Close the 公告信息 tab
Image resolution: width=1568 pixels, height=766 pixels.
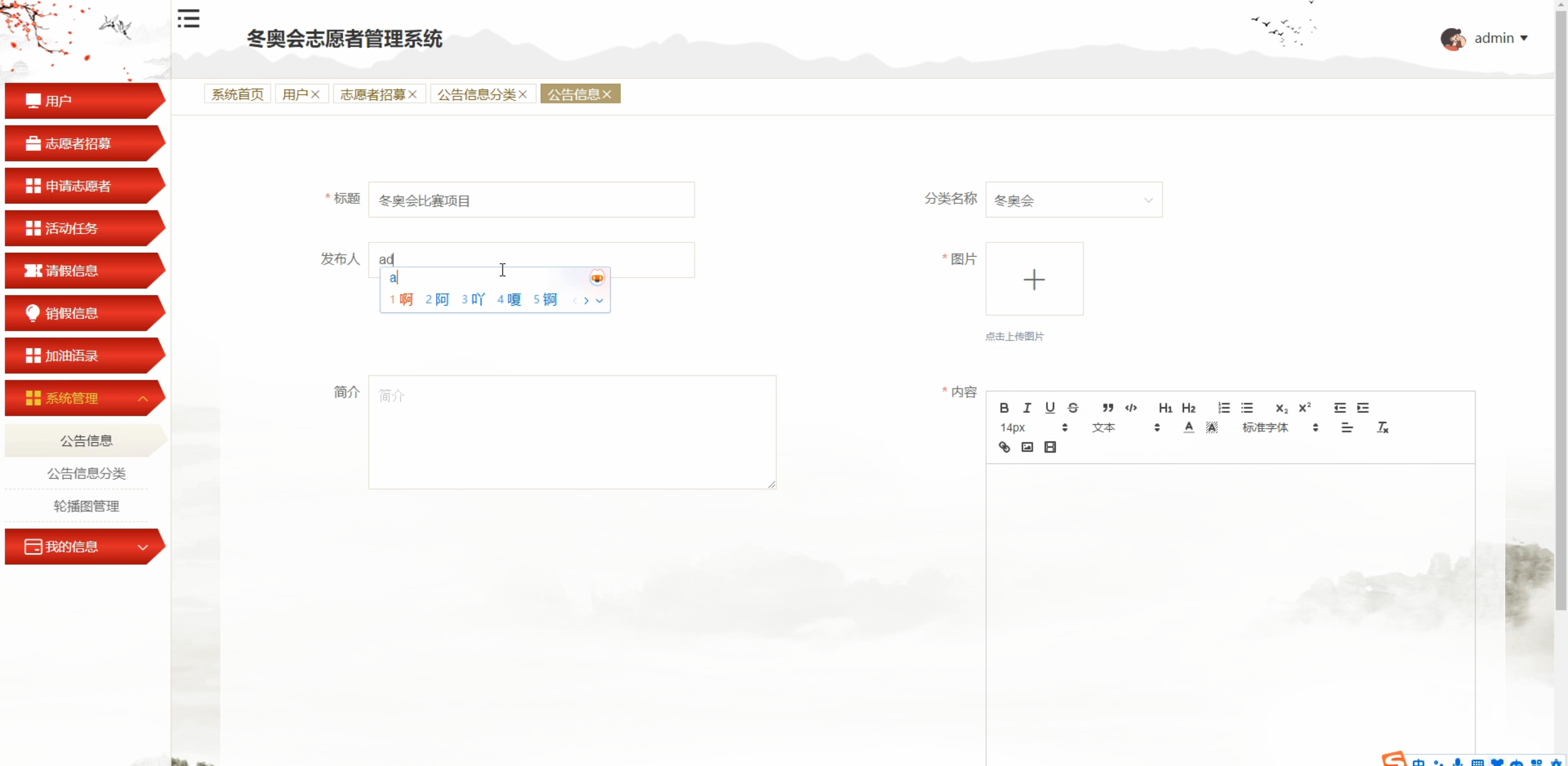(x=607, y=94)
